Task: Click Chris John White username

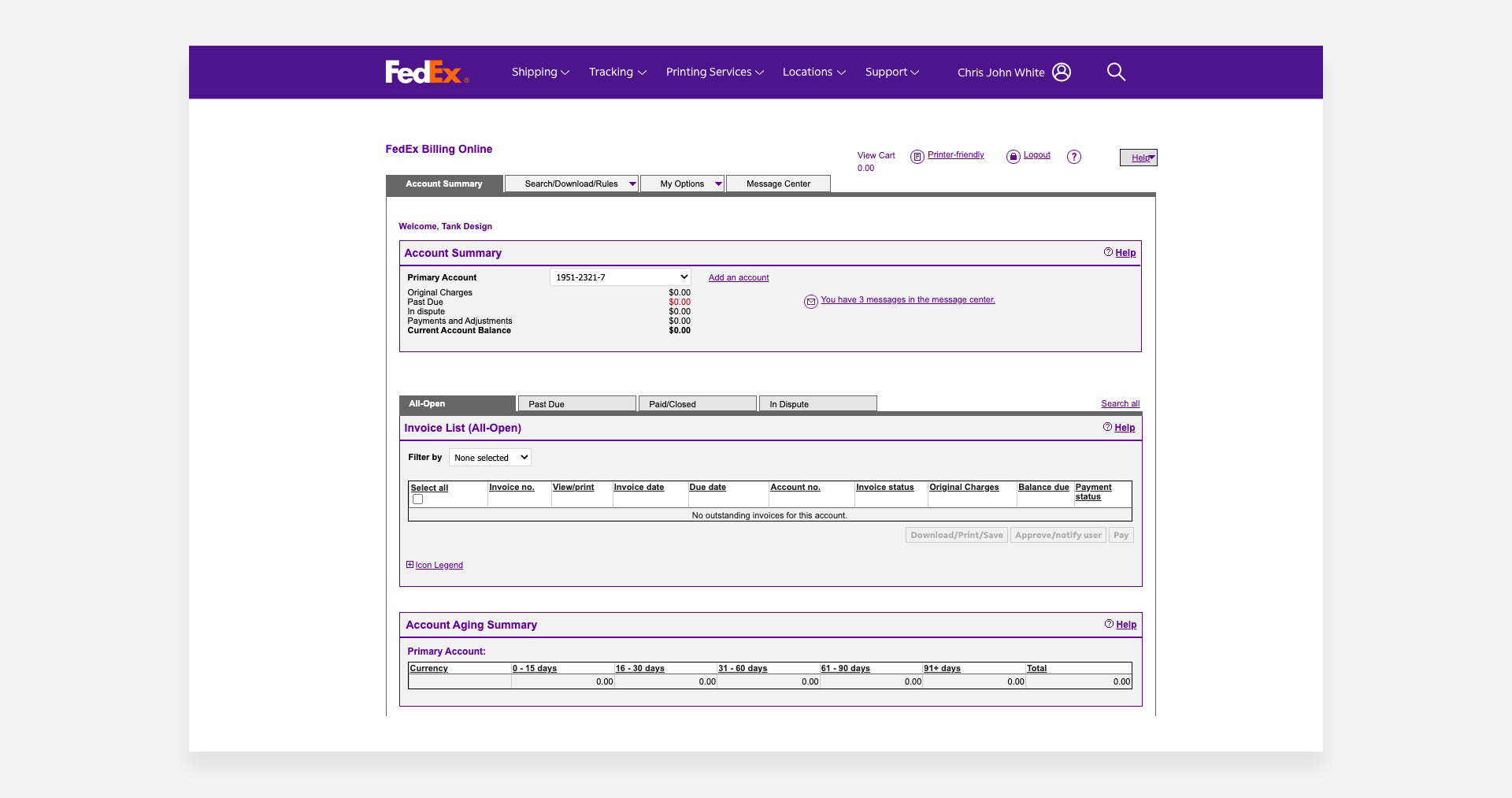Action: (x=1001, y=72)
